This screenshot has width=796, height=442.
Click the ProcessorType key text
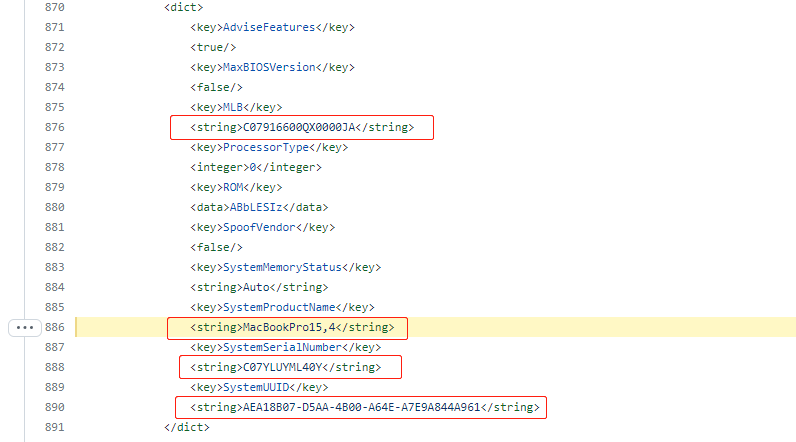266,147
